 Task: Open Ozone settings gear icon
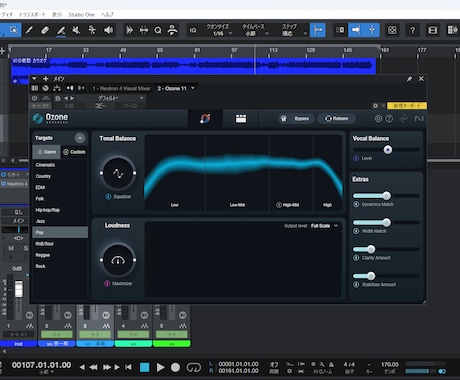pos(378,118)
